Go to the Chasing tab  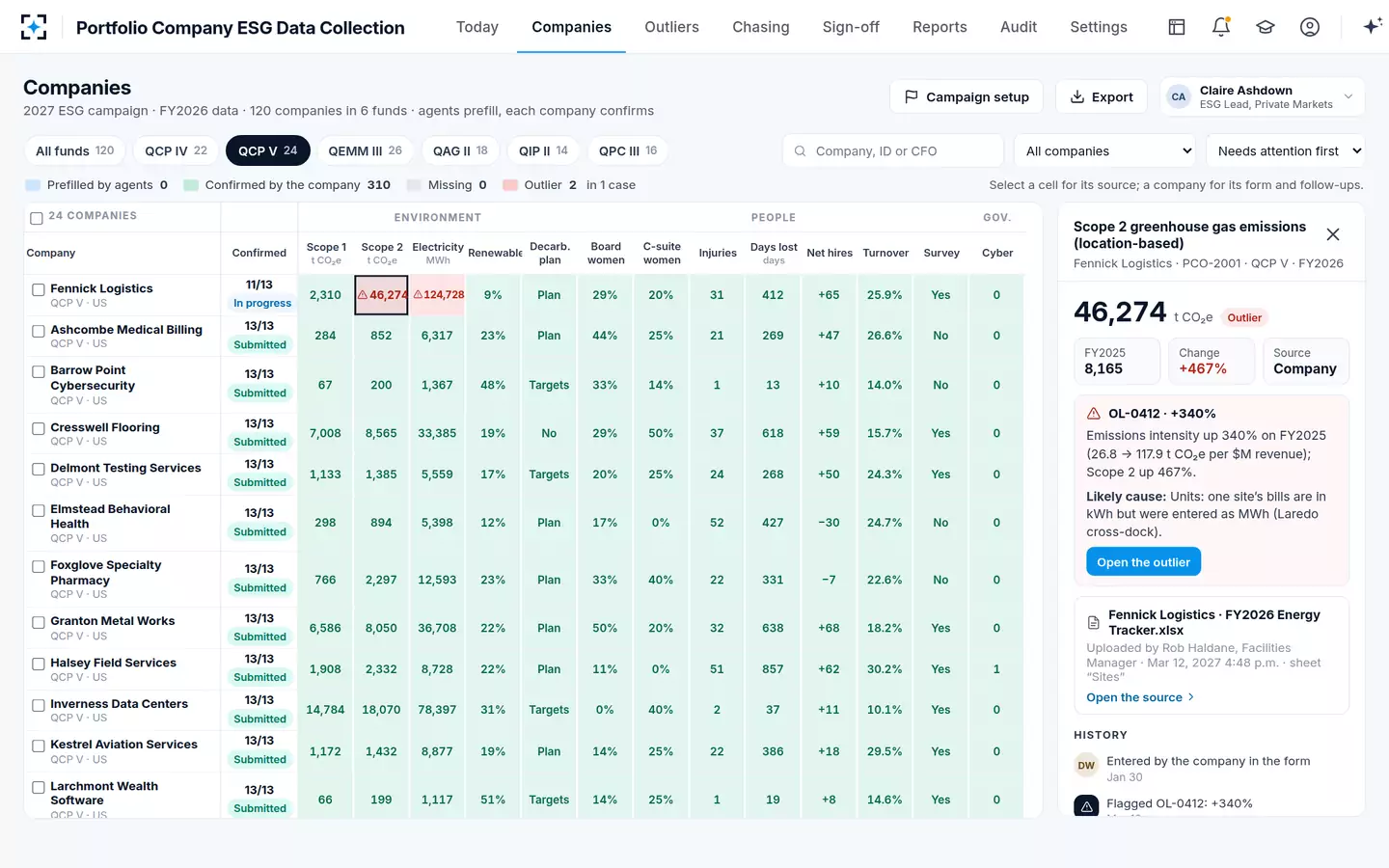coord(760,27)
